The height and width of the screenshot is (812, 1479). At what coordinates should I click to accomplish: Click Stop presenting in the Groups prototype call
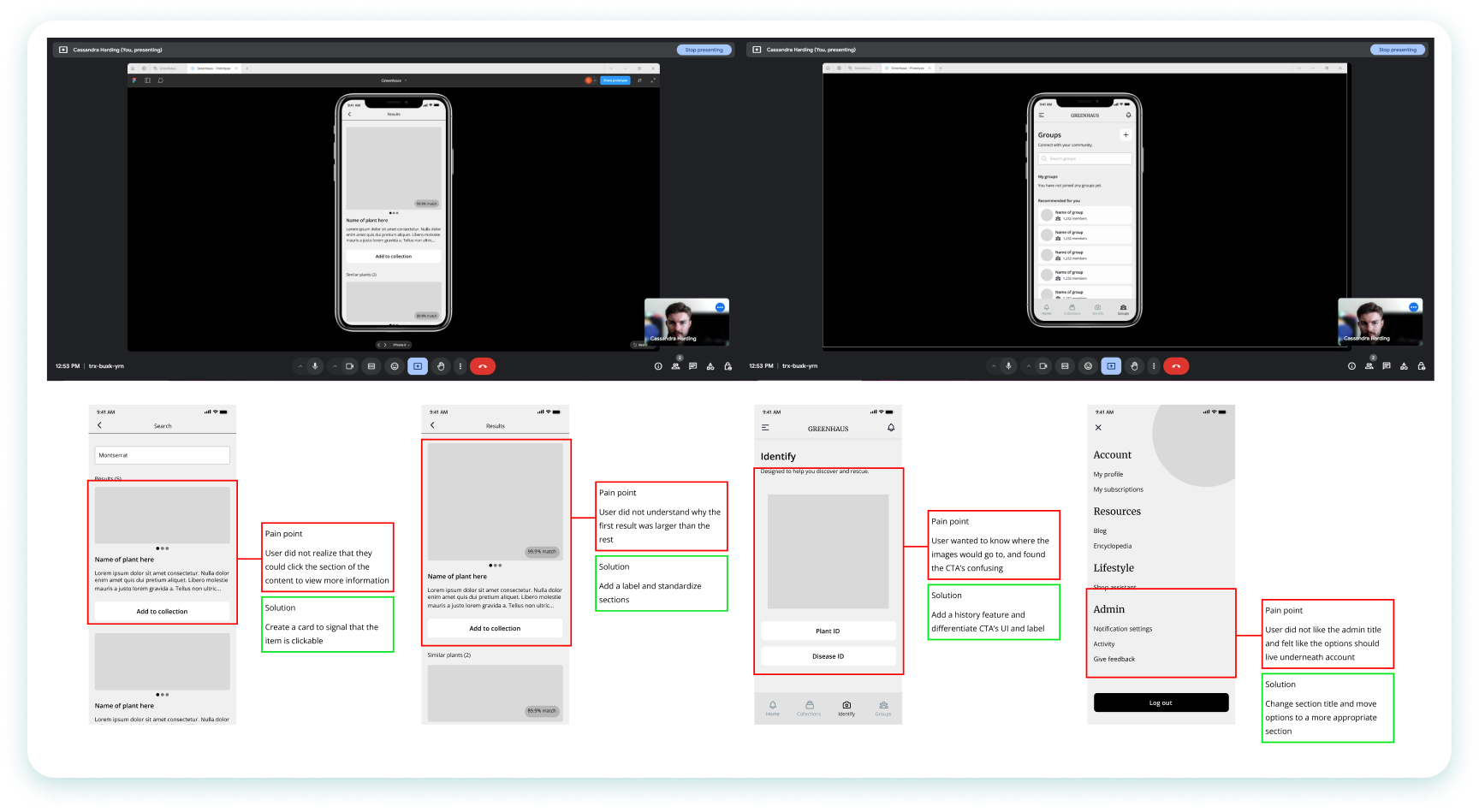tap(1397, 50)
